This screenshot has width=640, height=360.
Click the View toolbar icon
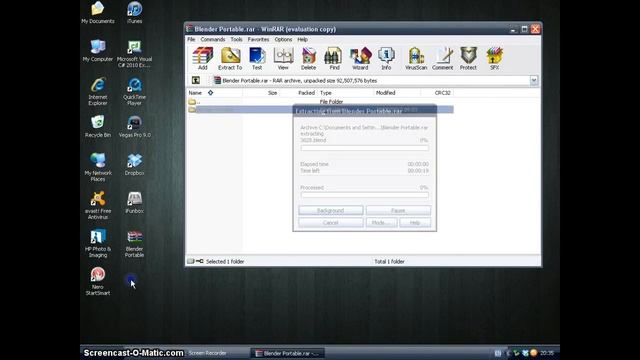pos(283,58)
